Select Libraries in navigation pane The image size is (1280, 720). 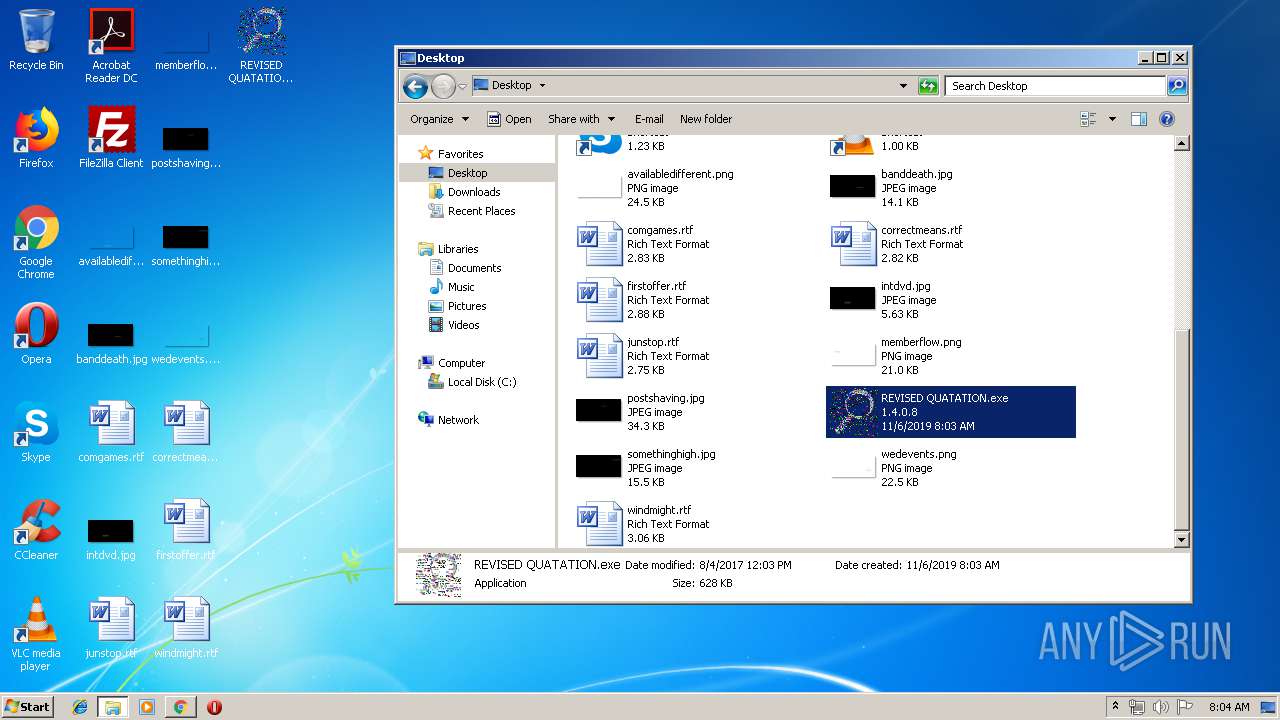pyautogui.click(x=458, y=249)
